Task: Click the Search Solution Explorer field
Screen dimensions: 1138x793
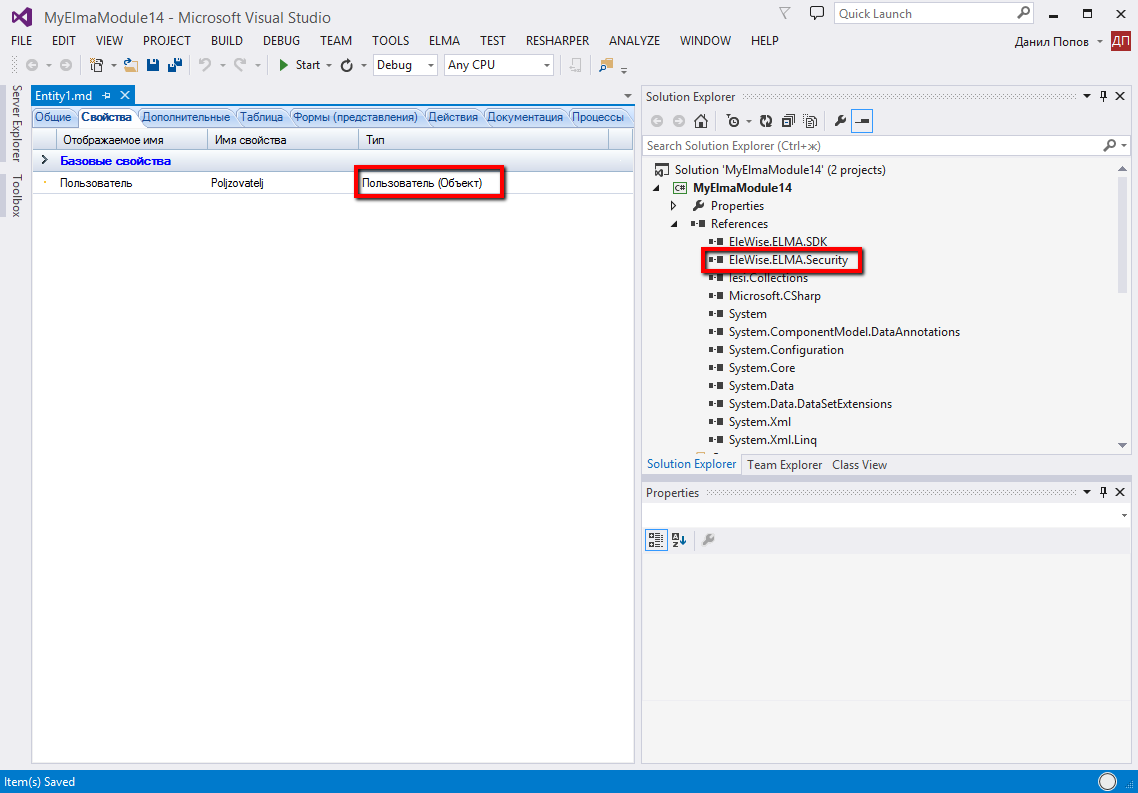Action: 870,146
